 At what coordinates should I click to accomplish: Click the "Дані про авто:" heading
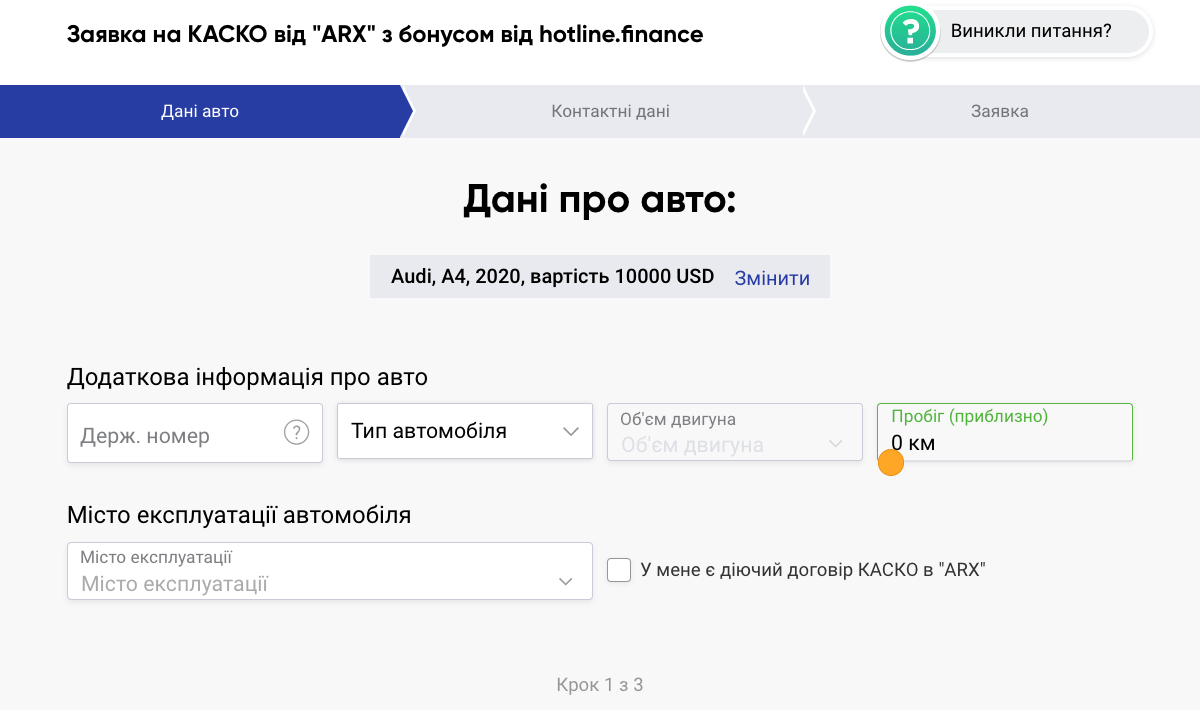600,199
